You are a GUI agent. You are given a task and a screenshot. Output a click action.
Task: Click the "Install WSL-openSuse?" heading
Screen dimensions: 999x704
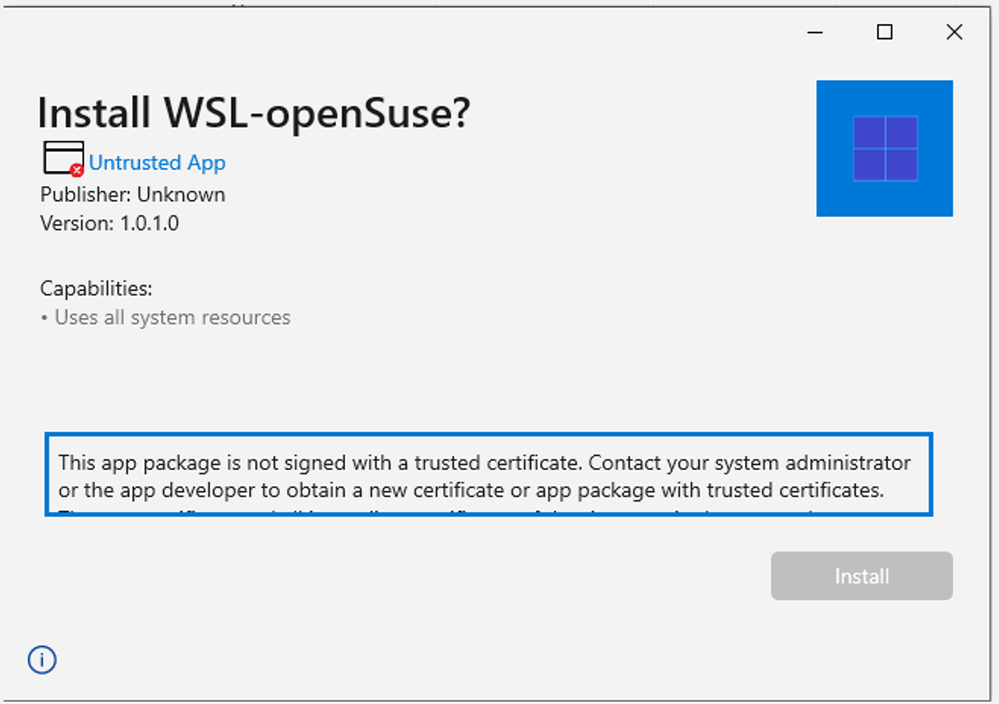[253, 114]
